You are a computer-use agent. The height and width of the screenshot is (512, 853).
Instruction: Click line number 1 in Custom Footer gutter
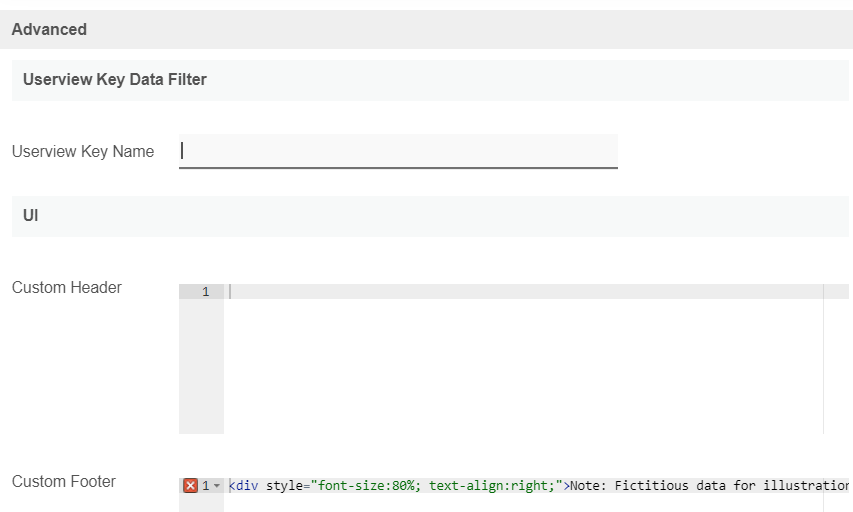[x=206, y=486]
